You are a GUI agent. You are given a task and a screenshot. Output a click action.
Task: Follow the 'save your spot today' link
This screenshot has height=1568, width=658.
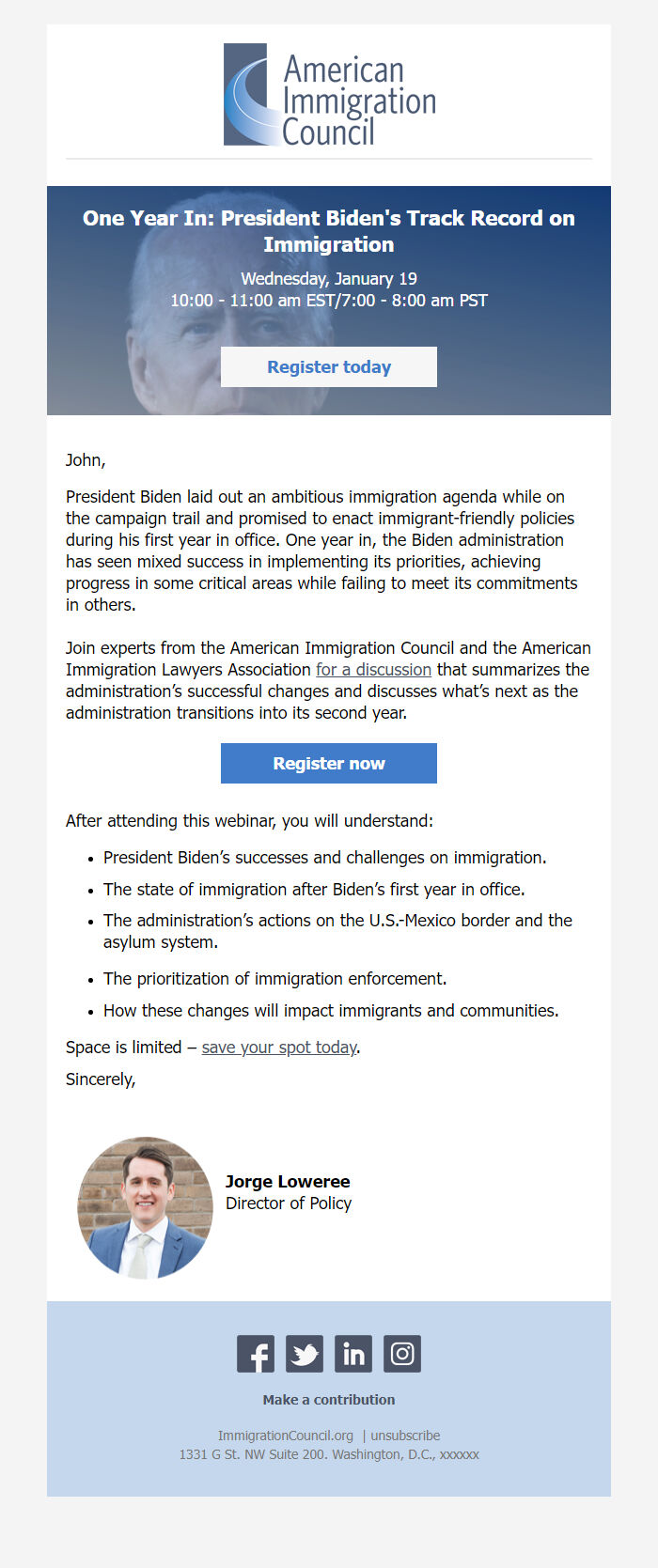(x=279, y=1047)
